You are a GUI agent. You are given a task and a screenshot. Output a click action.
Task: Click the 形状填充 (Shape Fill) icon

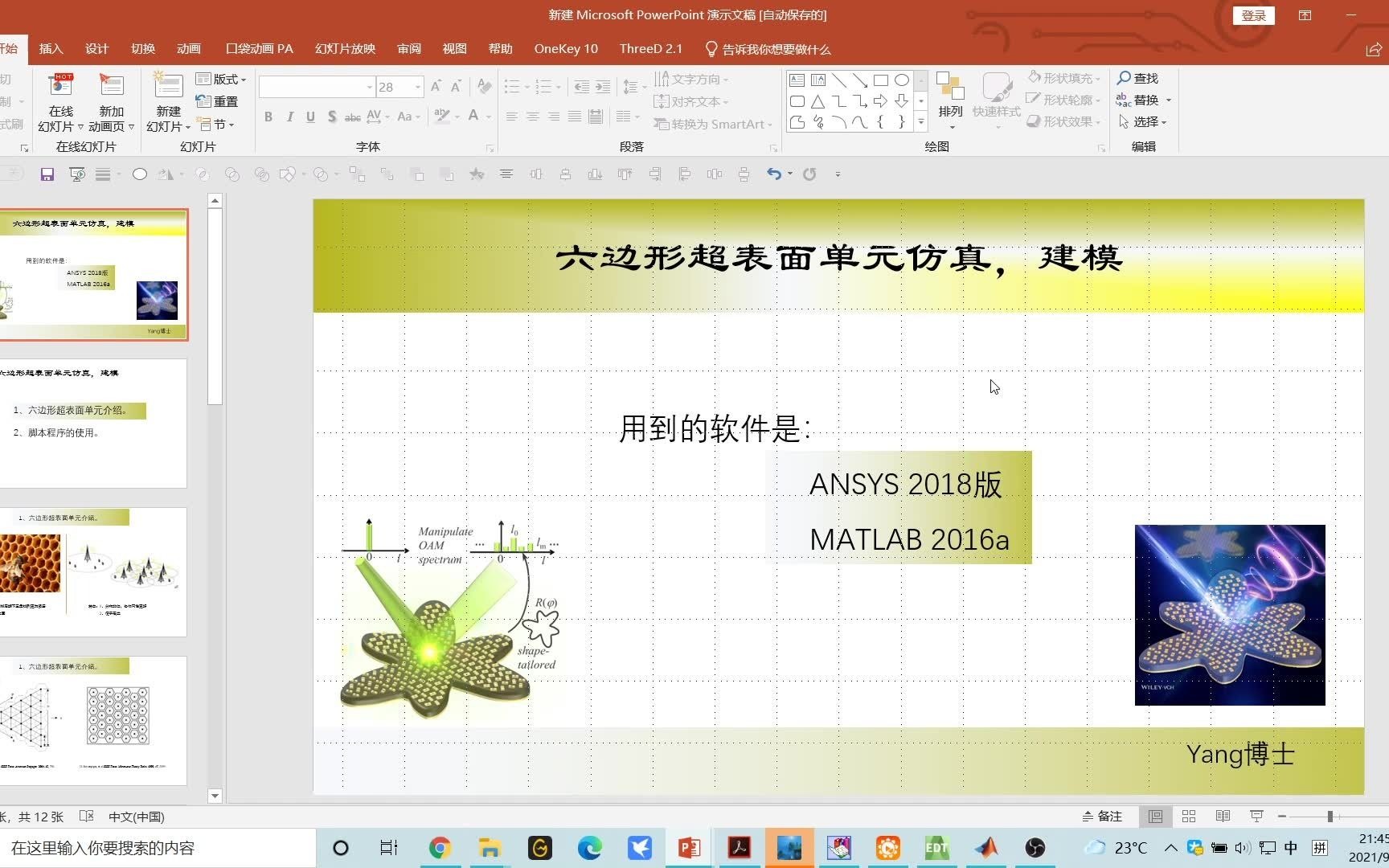1034,78
